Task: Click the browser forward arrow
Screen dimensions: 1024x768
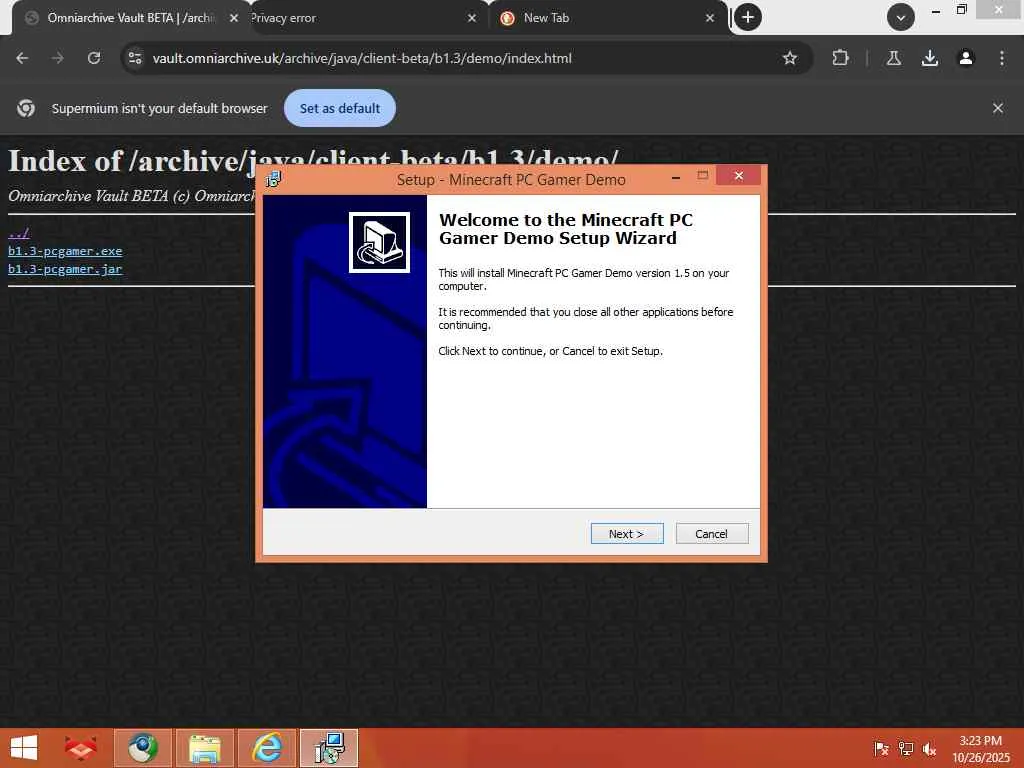Action: point(58,58)
